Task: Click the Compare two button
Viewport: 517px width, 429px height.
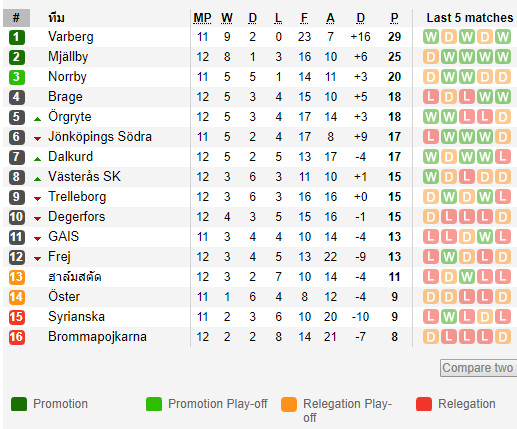Action: pyautogui.click(x=479, y=368)
